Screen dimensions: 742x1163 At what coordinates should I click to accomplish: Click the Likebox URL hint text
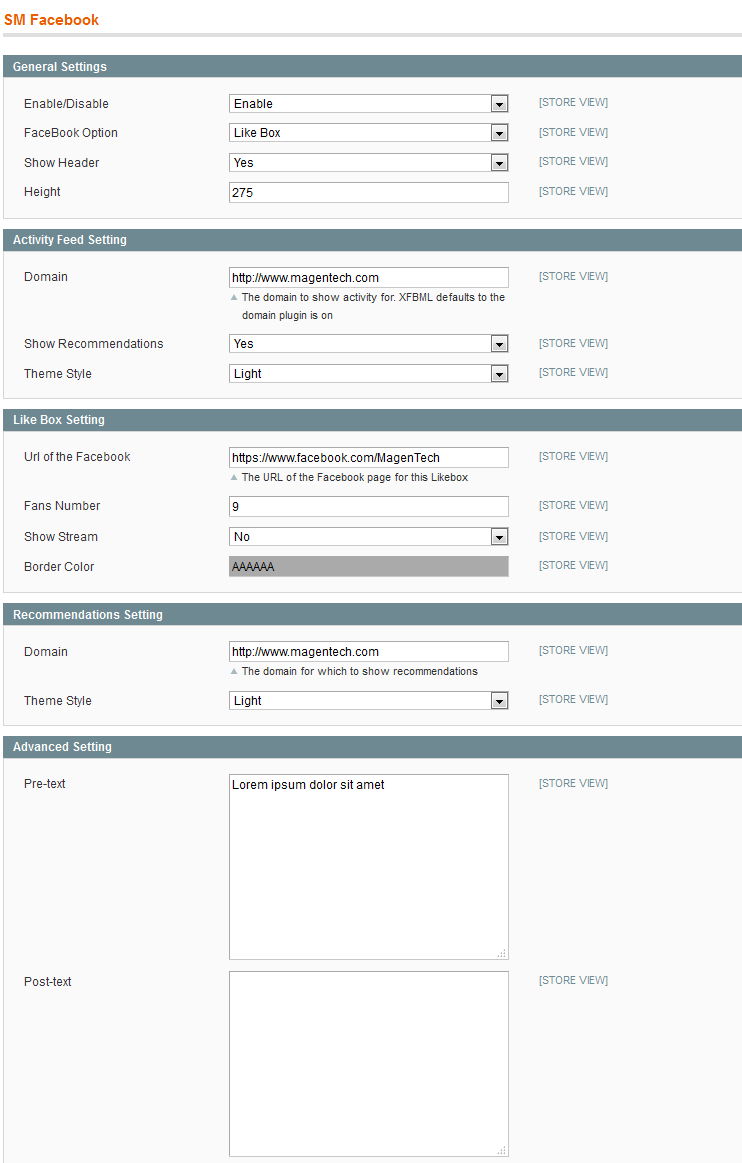(355, 477)
